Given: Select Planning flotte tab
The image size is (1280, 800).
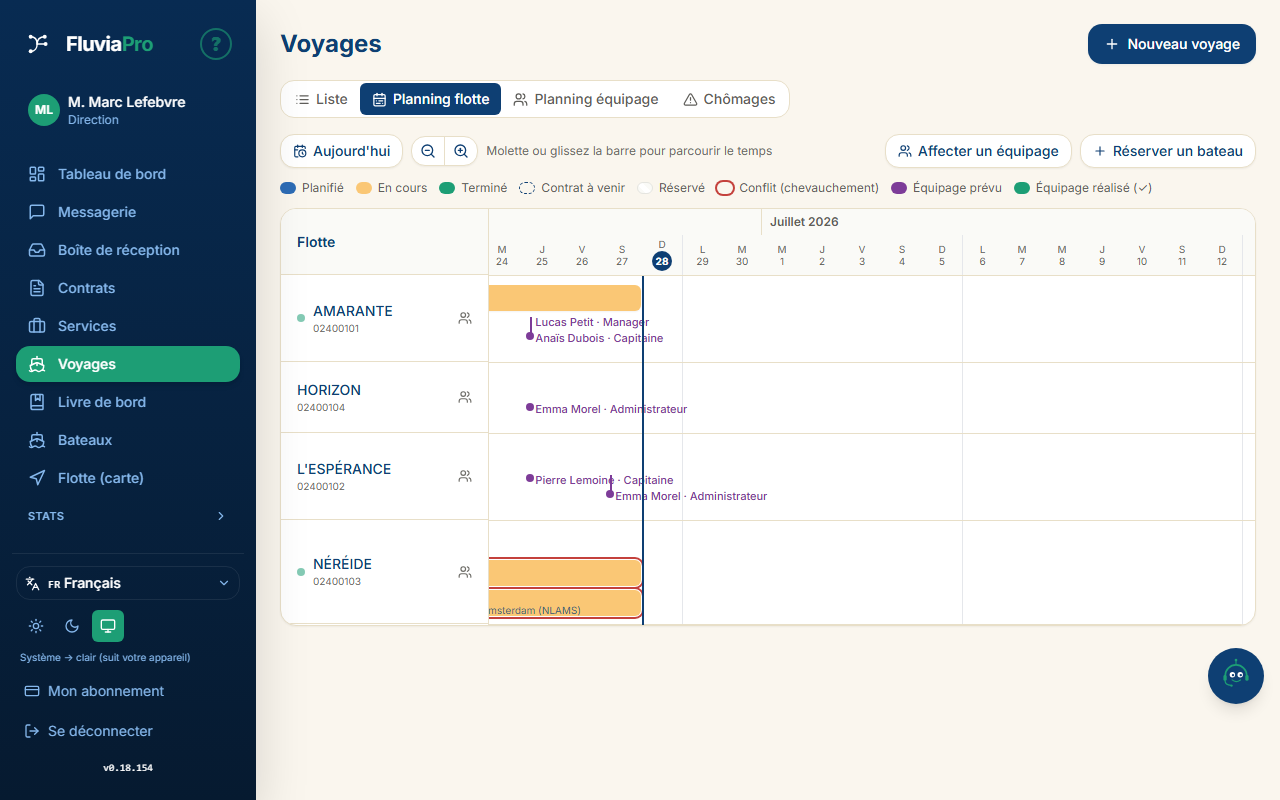Looking at the screenshot, I should pyautogui.click(x=430, y=99).
